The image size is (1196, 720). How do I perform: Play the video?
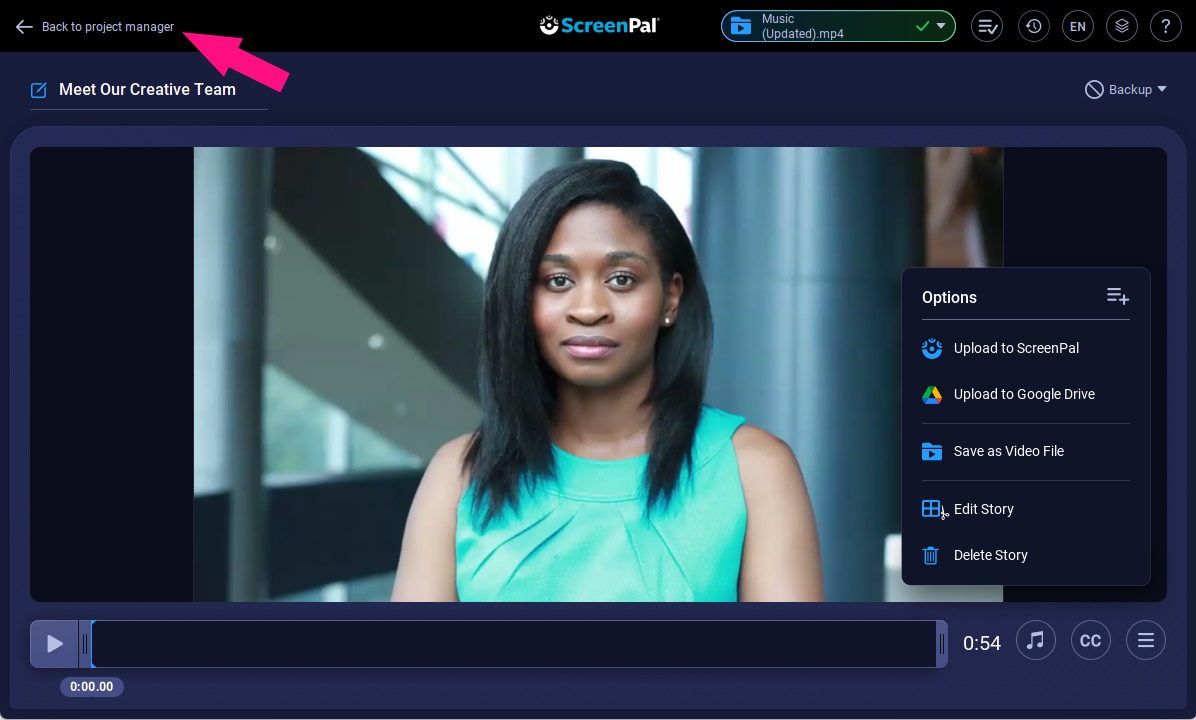[54, 644]
